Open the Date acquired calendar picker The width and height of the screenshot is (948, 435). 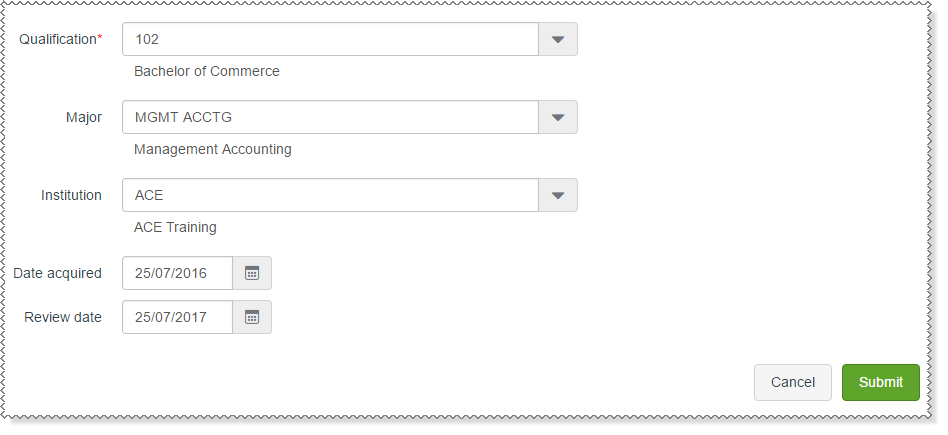coord(252,273)
